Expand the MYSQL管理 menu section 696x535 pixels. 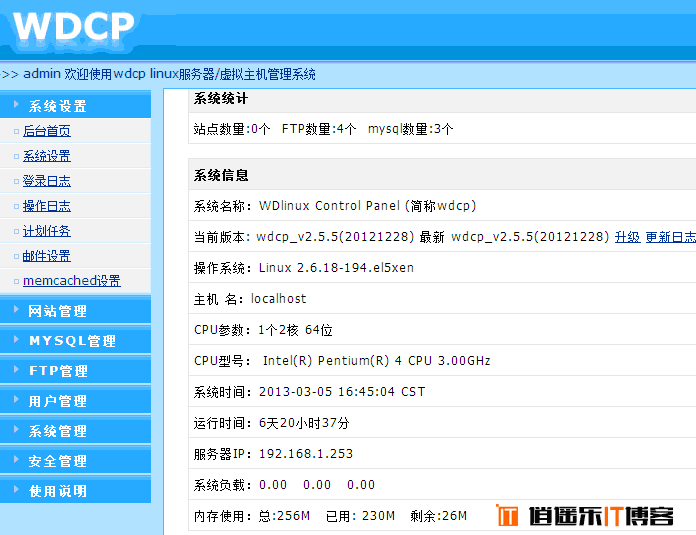click(75, 341)
